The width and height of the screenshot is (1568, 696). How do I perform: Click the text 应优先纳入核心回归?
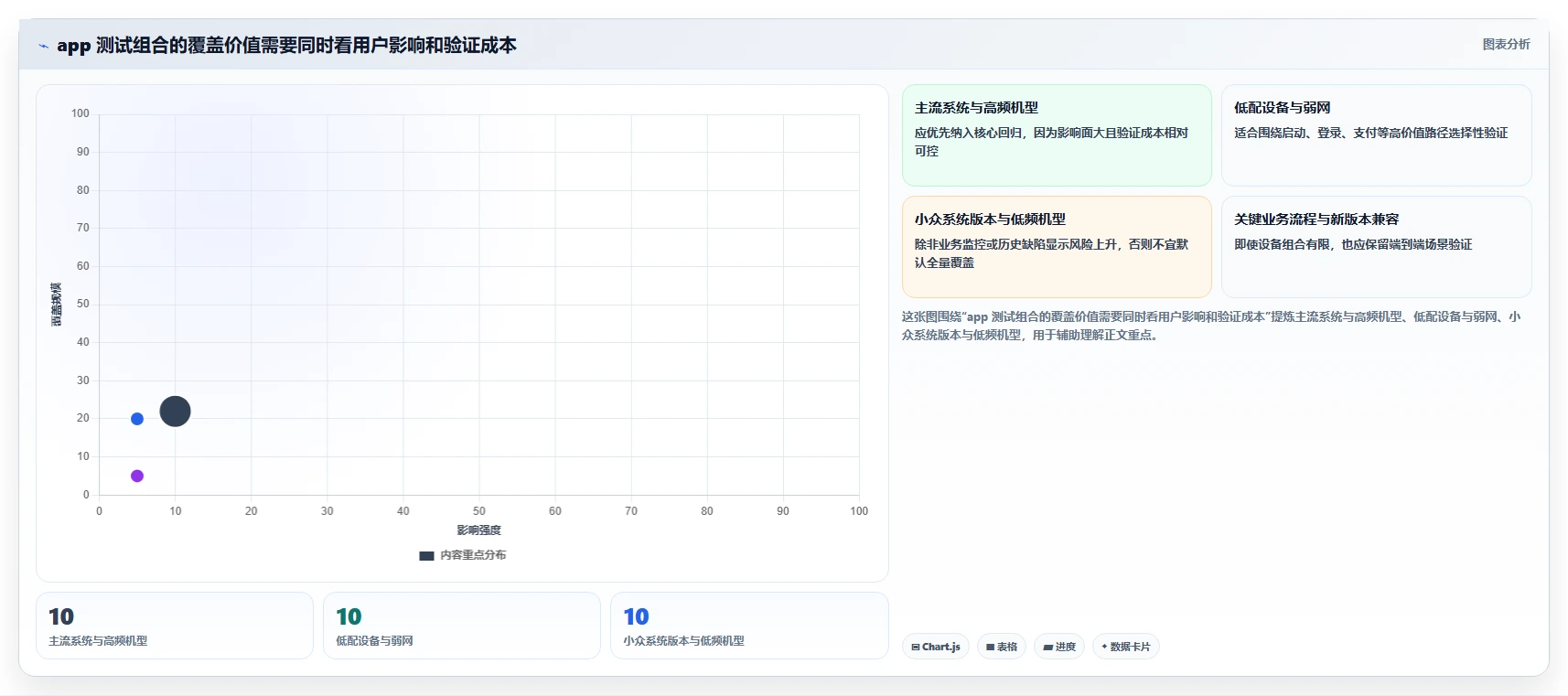pyautogui.click(x=1052, y=142)
